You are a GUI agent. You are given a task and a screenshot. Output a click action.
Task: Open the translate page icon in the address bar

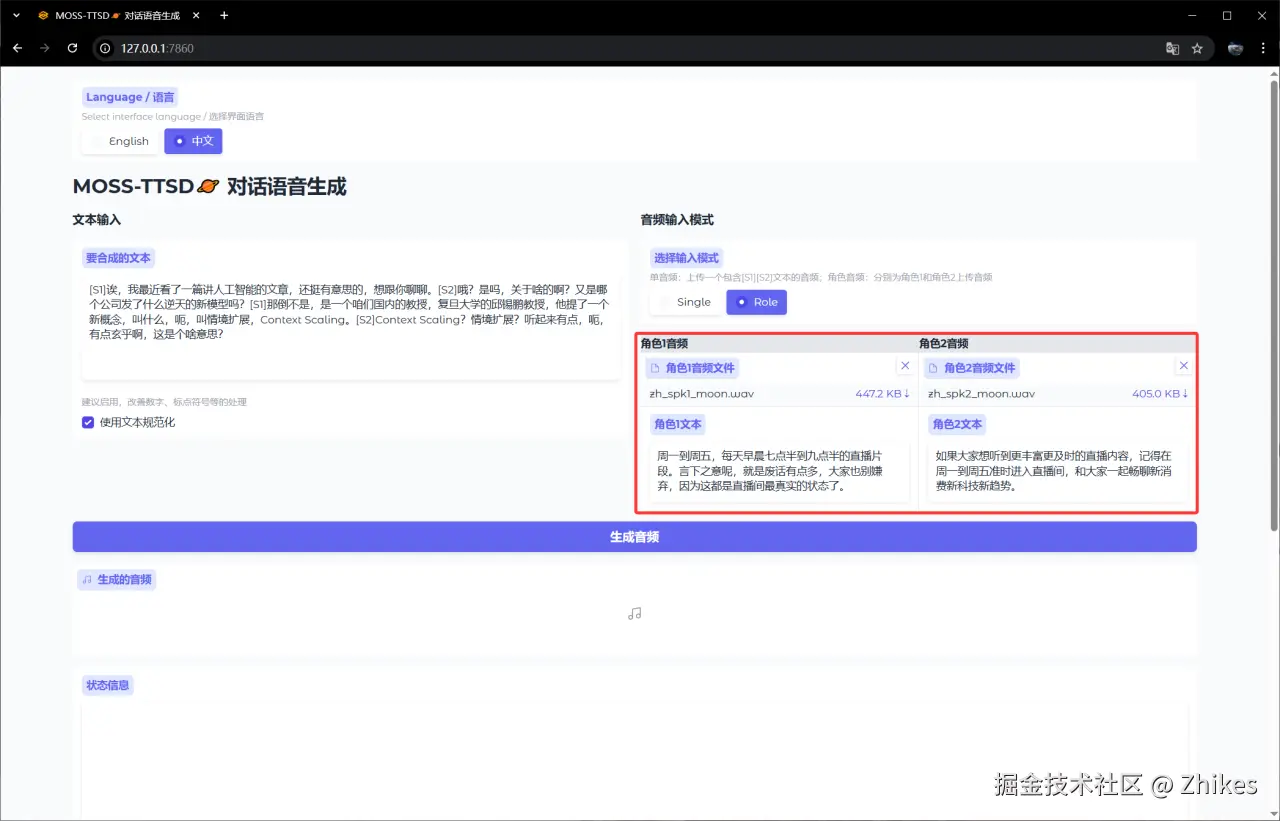coord(1172,48)
